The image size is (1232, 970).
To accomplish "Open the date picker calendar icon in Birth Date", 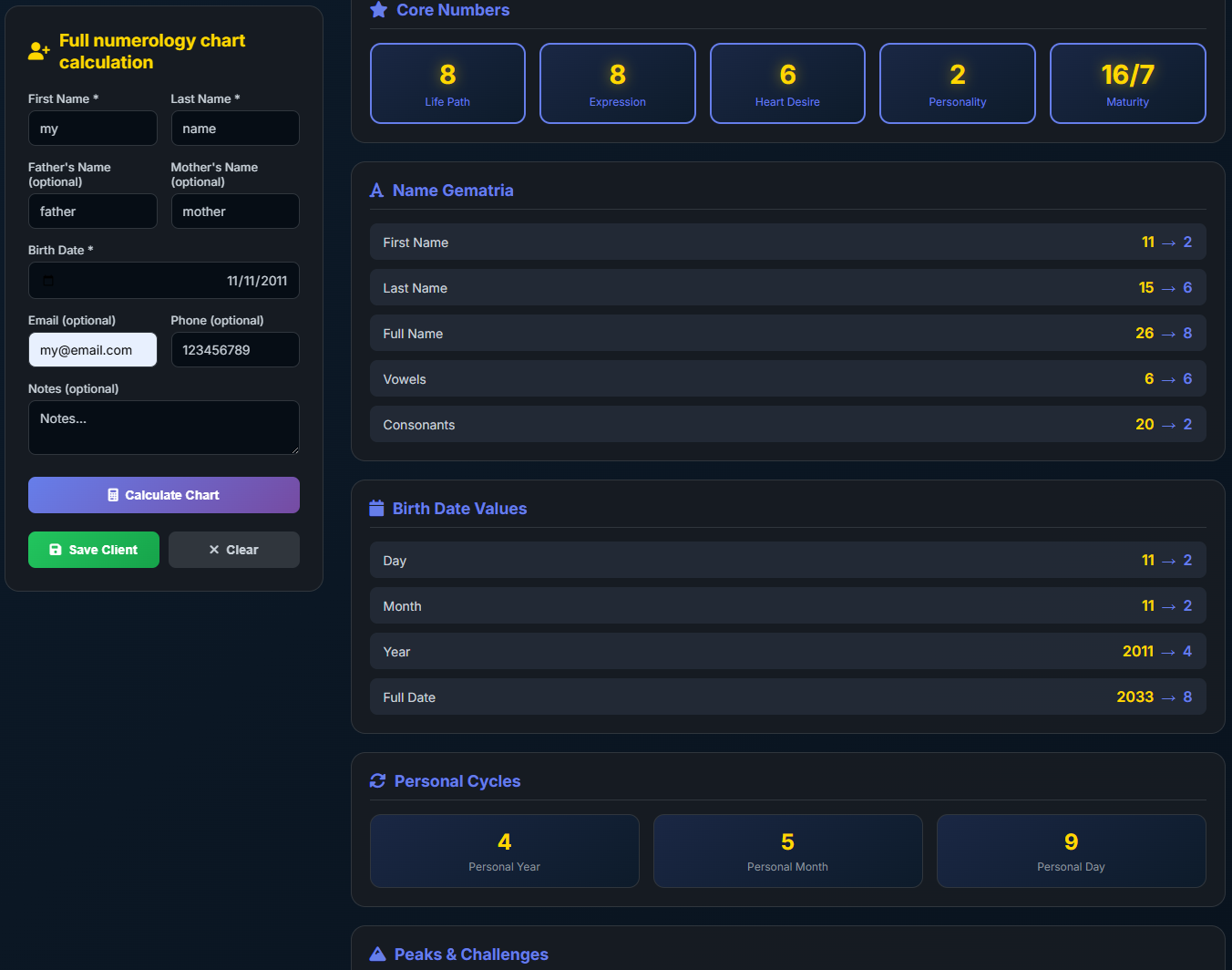I will click(49, 281).
